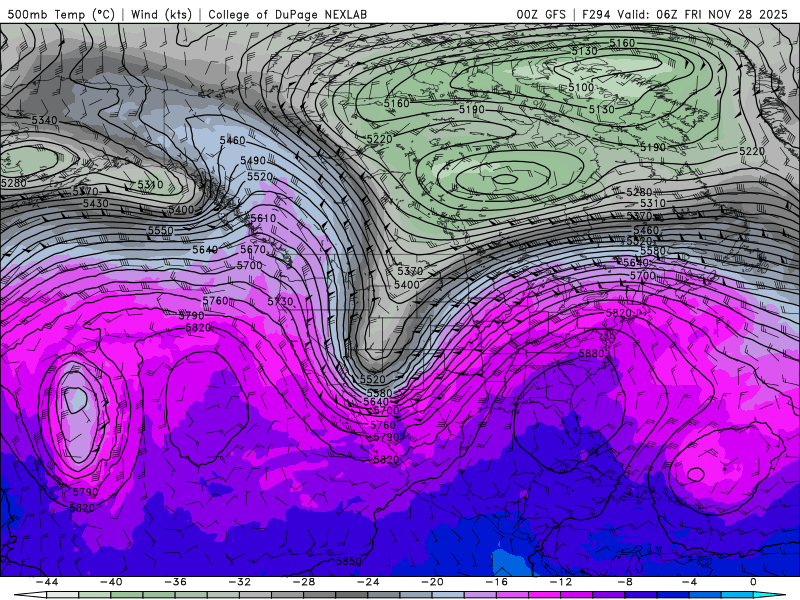Click the 5730 contour label
This screenshot has height=600, width=800.
280,302
